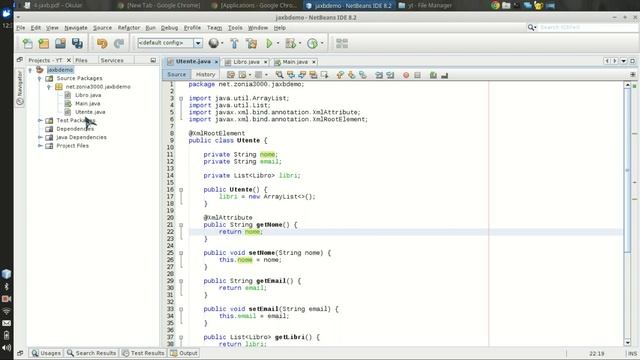Image resolution: width=640 pixels, height=360 pixels.
Task: Open the Usages bottom panel
Action: [x=46, y=353]
